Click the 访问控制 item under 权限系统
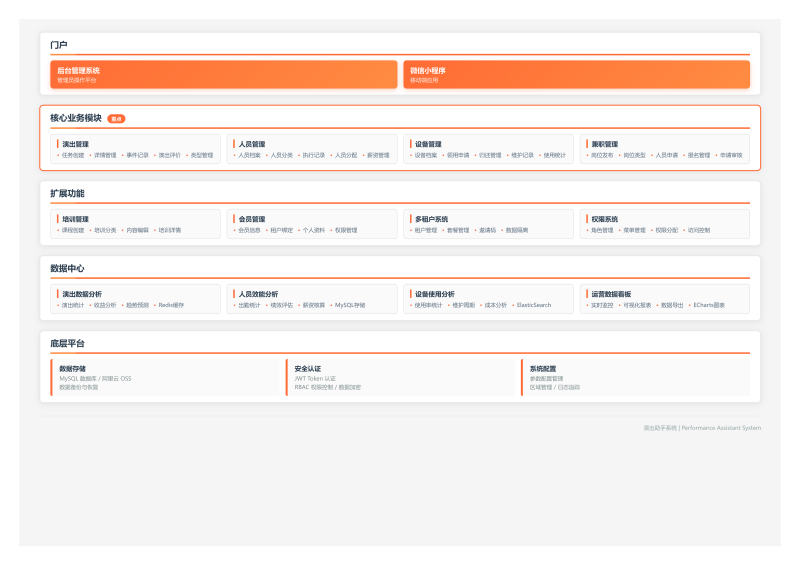This screenshot has height=565, width=800. point(698,230)
